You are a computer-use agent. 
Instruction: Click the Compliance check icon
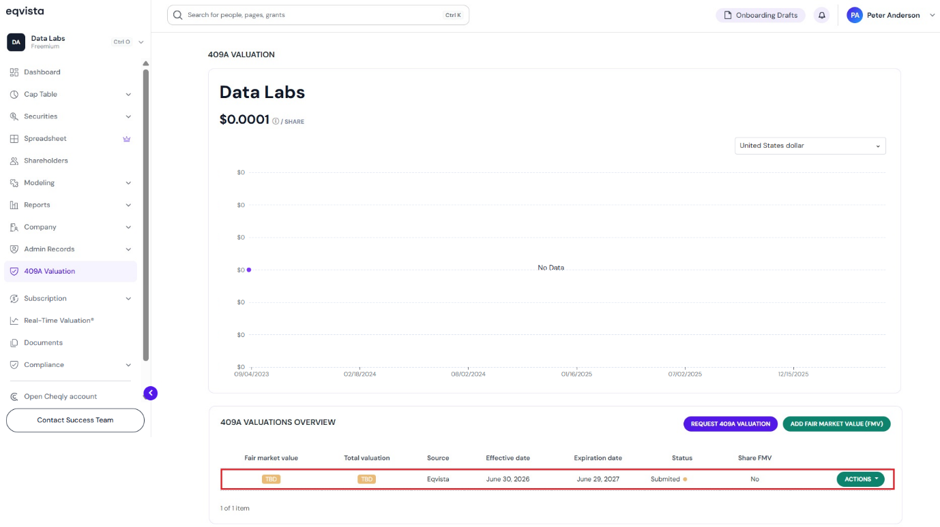(x=14, y=365)
